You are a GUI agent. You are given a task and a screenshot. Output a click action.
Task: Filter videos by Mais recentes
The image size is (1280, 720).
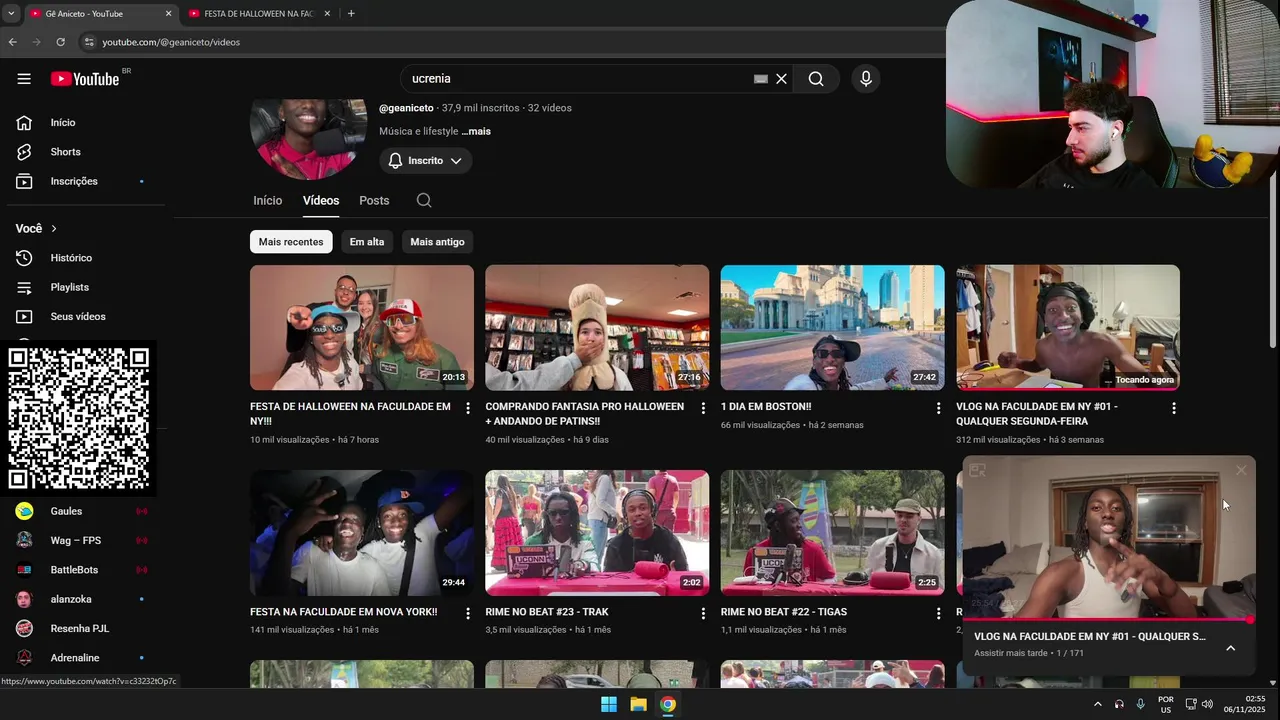pyautogui.click(x=291, y=242)
